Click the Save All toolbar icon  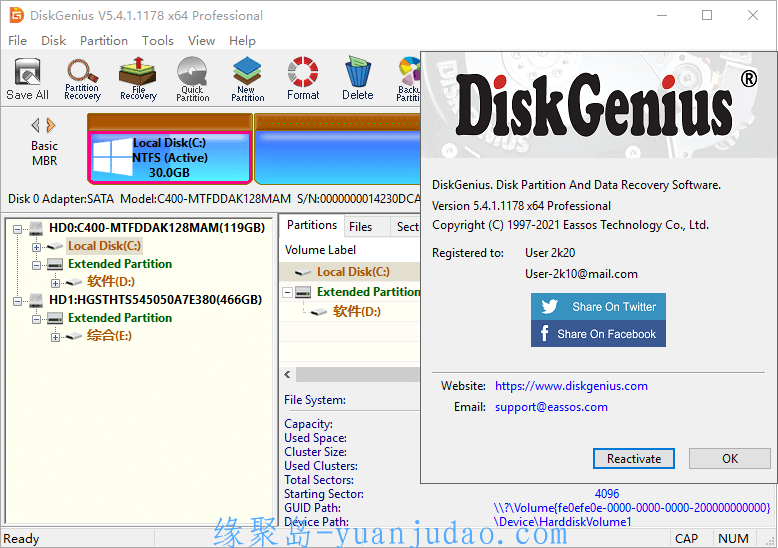[27, 79]
